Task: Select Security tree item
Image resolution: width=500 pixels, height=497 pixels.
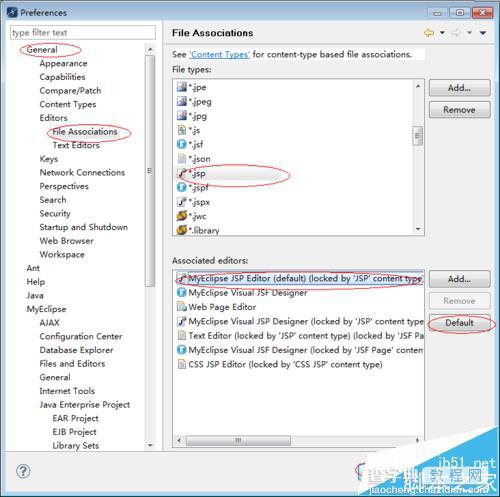Action: point(55,213)
